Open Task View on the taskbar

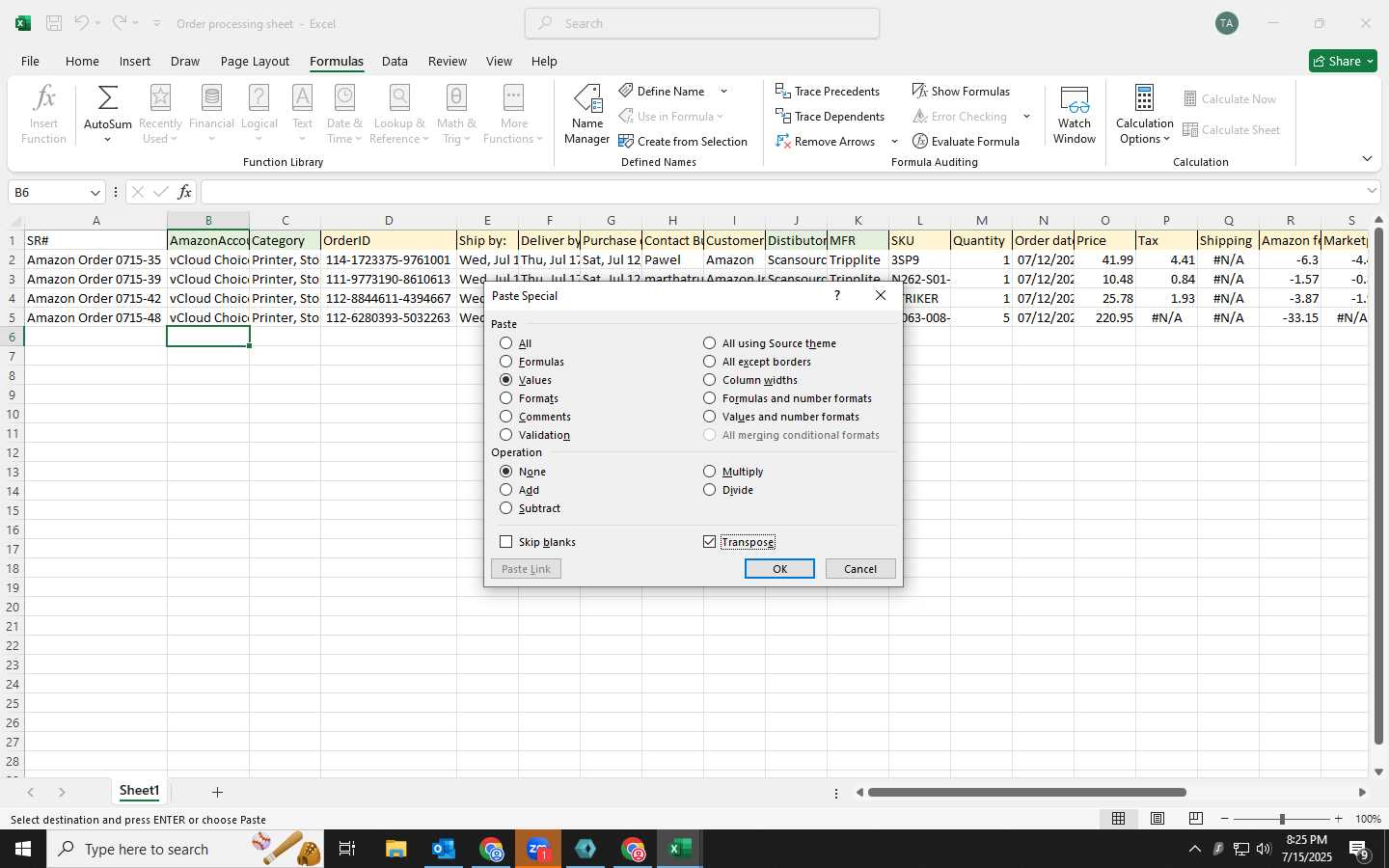coord(346,849)
